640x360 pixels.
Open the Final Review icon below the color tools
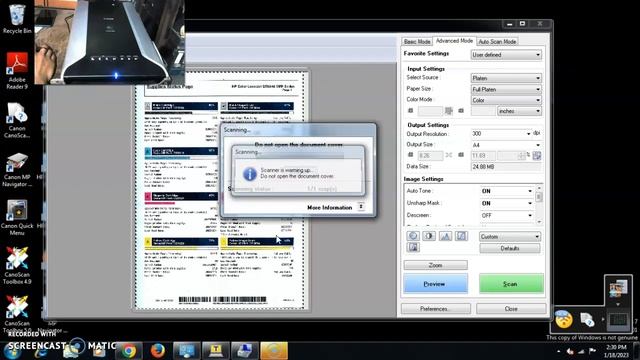coord(413,247)
